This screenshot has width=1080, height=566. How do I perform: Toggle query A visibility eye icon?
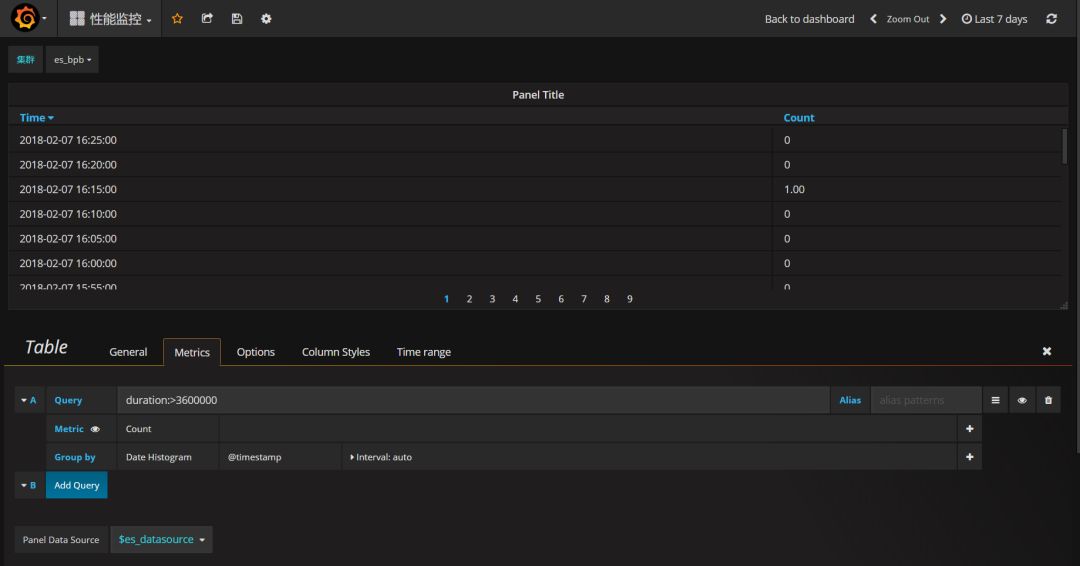pyautogui.click(x=1022, y=400)
